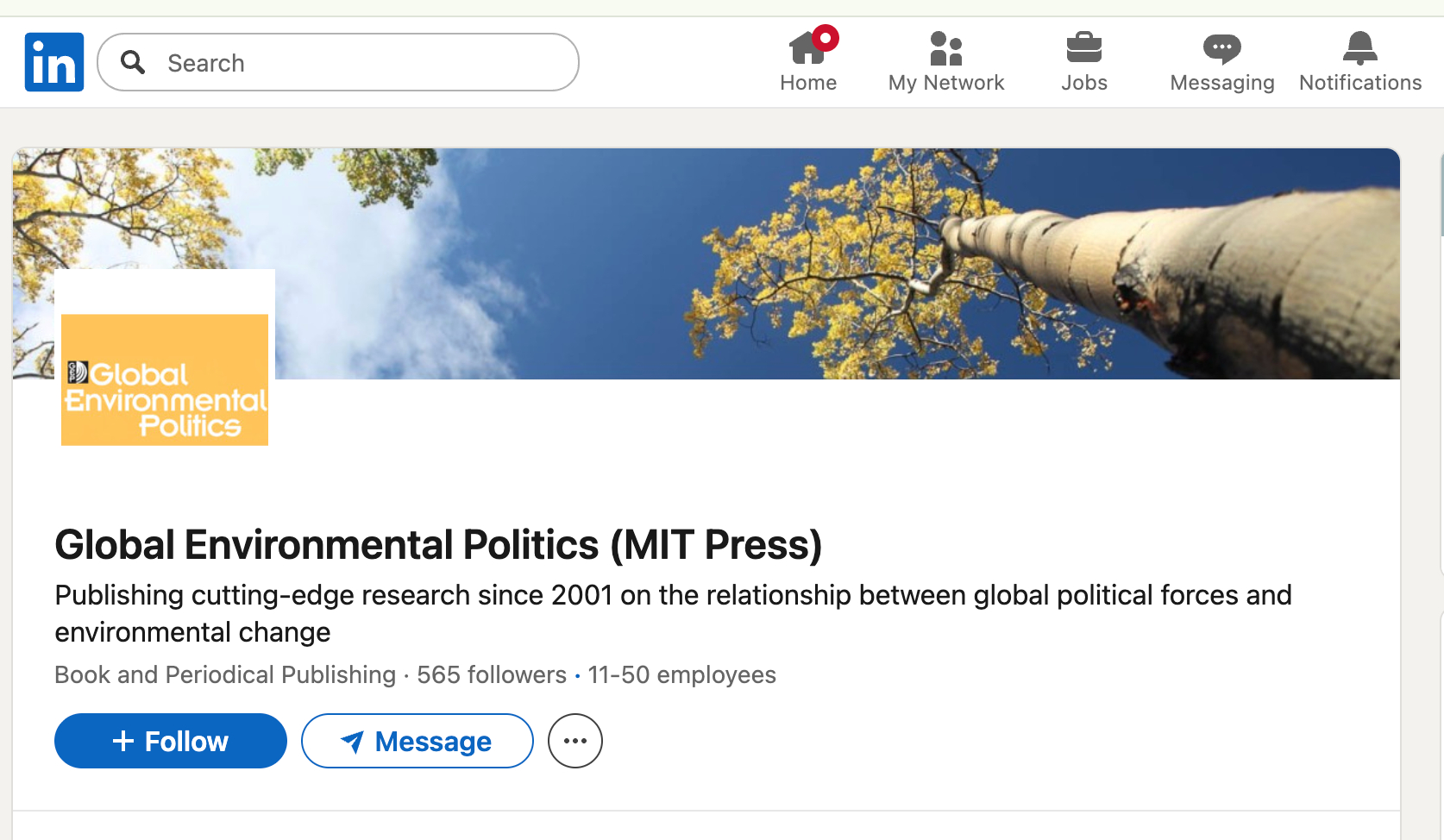
Task: Click the Notifications bell icon
Action: pyautogui.click(x=1359, y=48)
